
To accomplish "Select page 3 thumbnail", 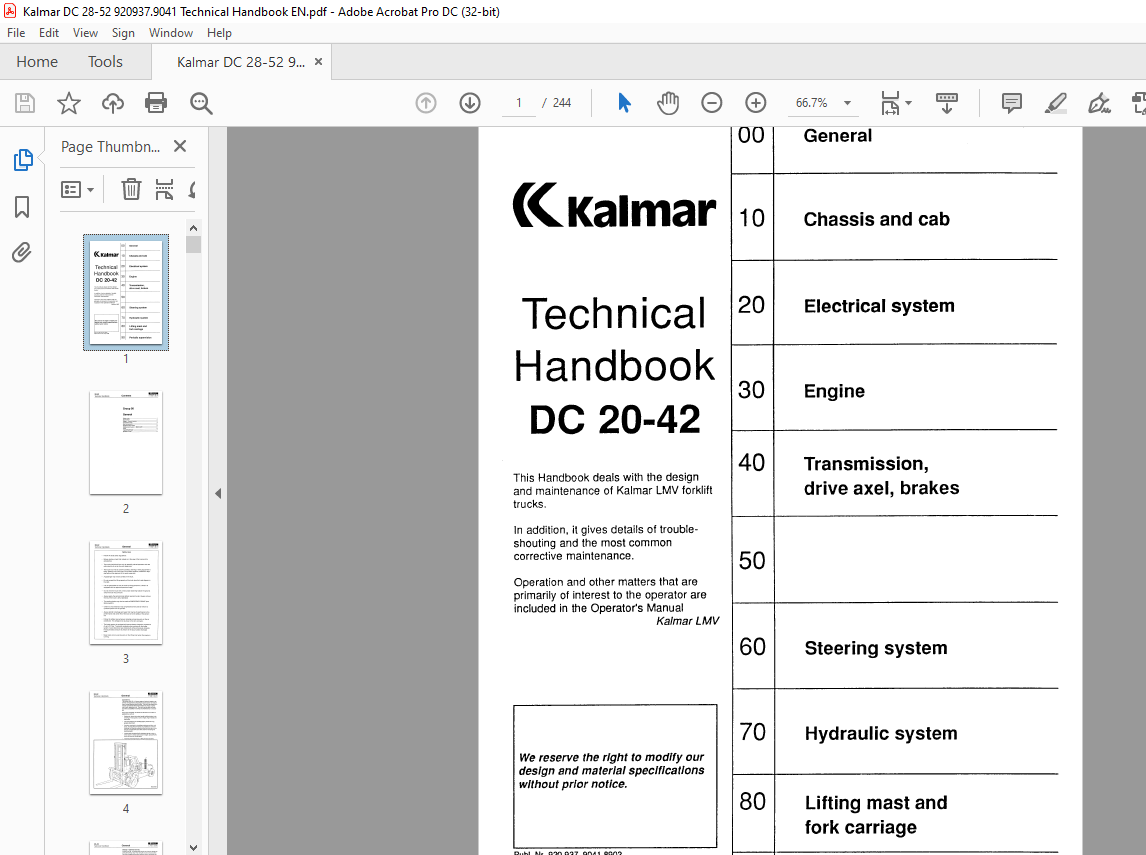I will [x=126, y=593].
